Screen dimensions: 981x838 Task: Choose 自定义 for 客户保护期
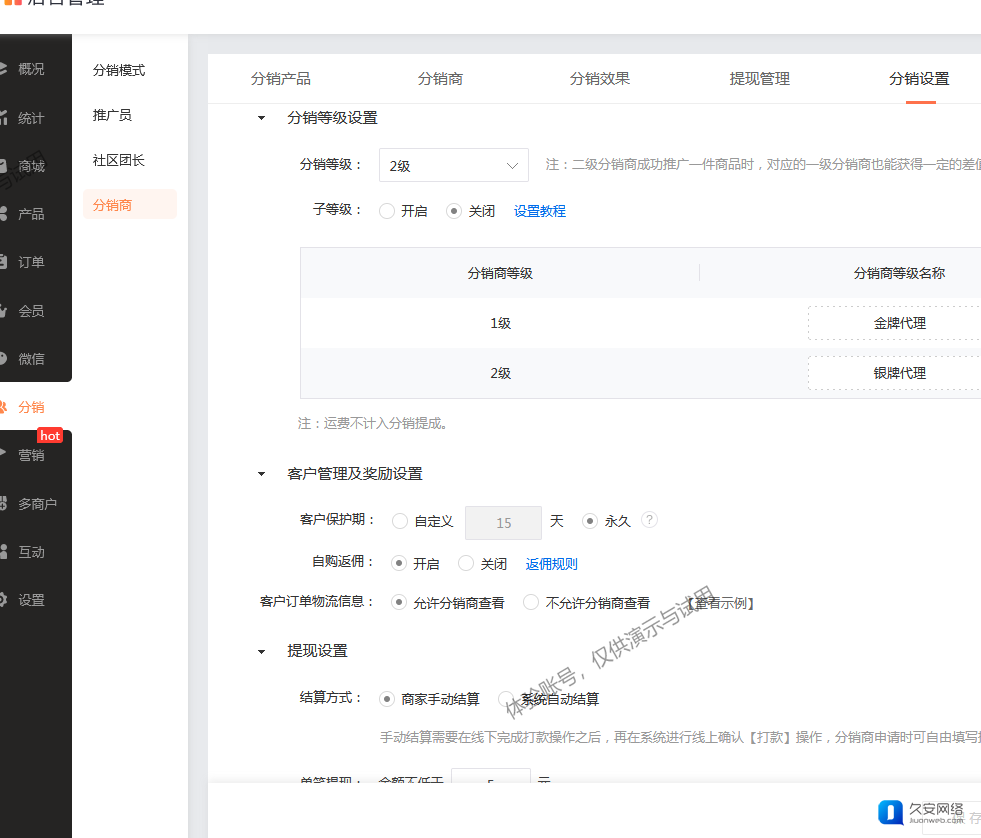tap(400, 521)
